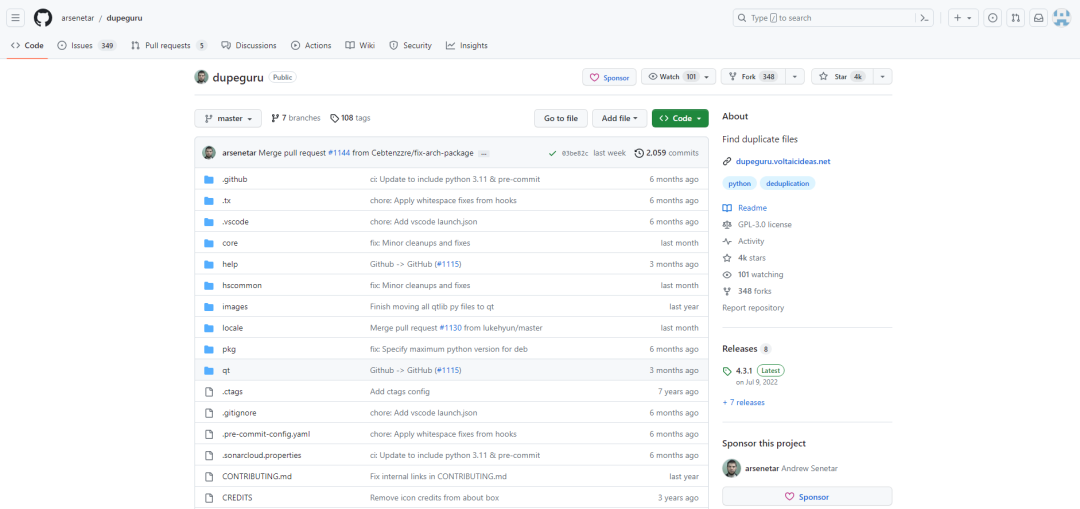Open arsenetar's avatar next to dupeguru title

coord(201,77)
